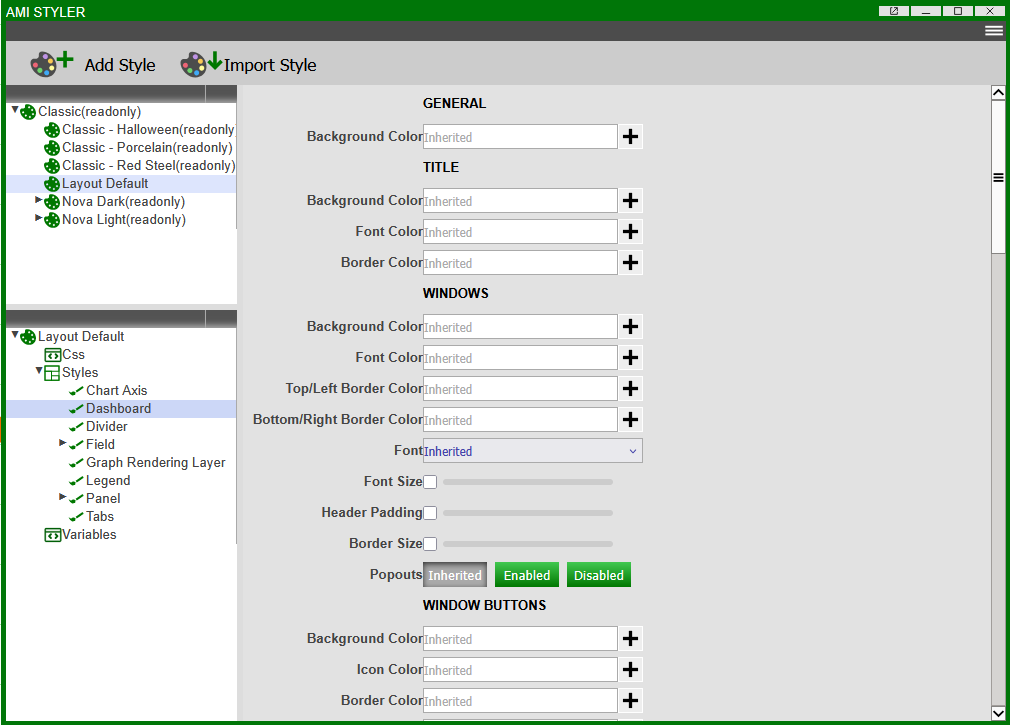Click plus icon beside General Background Color
This screenshot has width=1010, height=725.
pos(630,137)
